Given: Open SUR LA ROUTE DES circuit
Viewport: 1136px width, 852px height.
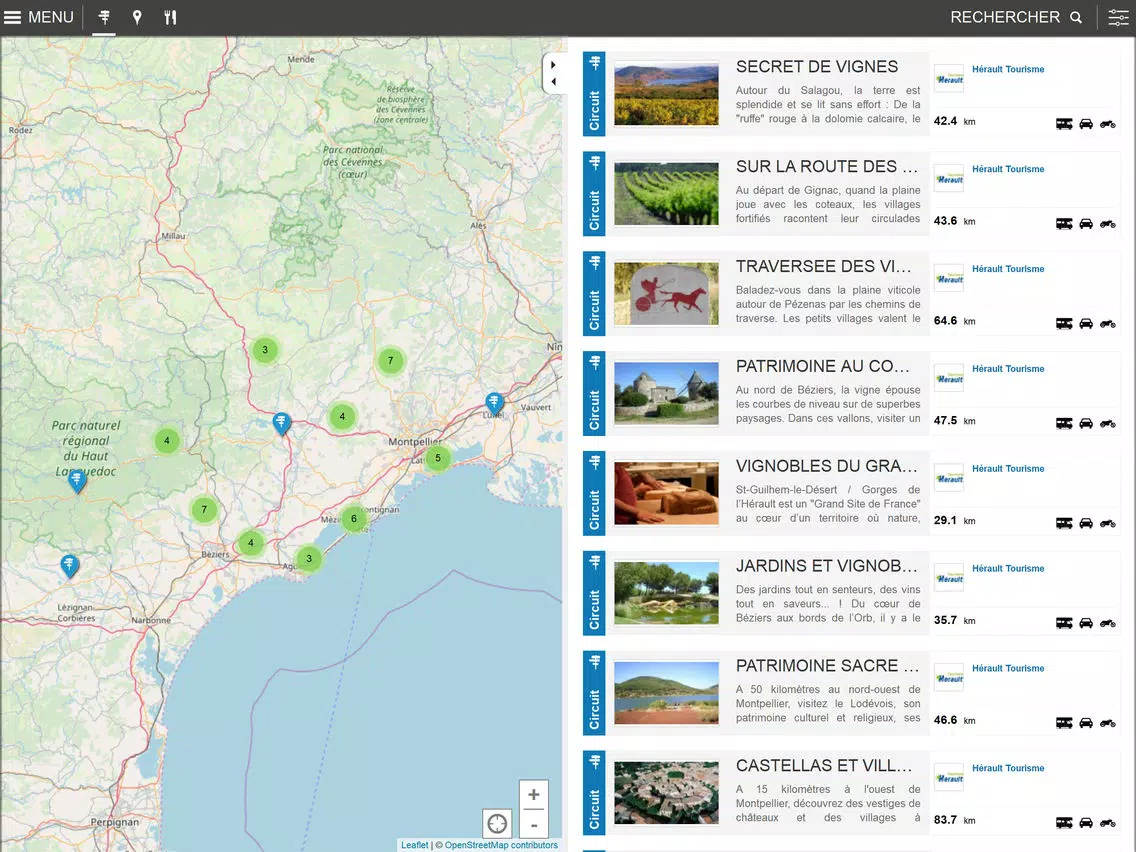Looking at the screenshot, I should pyautogui.click(x=827, y=167).
